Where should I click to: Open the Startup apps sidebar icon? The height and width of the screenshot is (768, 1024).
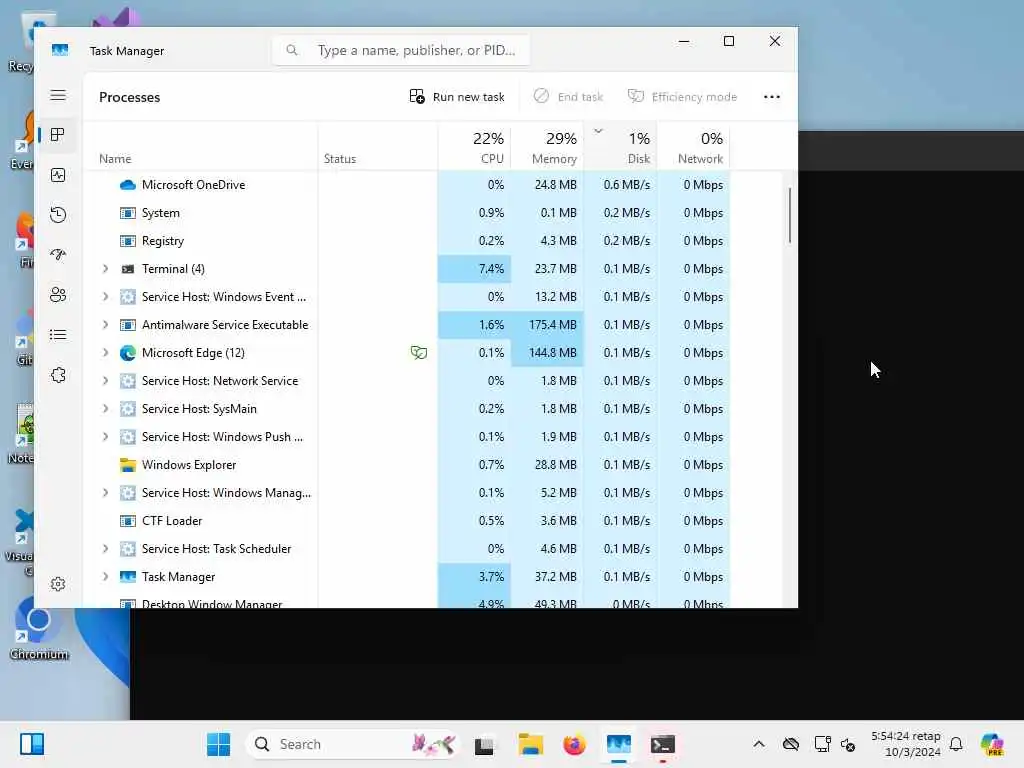pos(58,255)
